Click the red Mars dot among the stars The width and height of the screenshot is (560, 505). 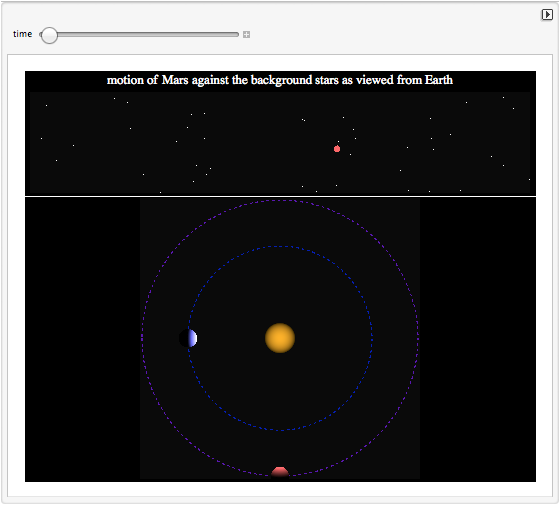click(337, 149)
